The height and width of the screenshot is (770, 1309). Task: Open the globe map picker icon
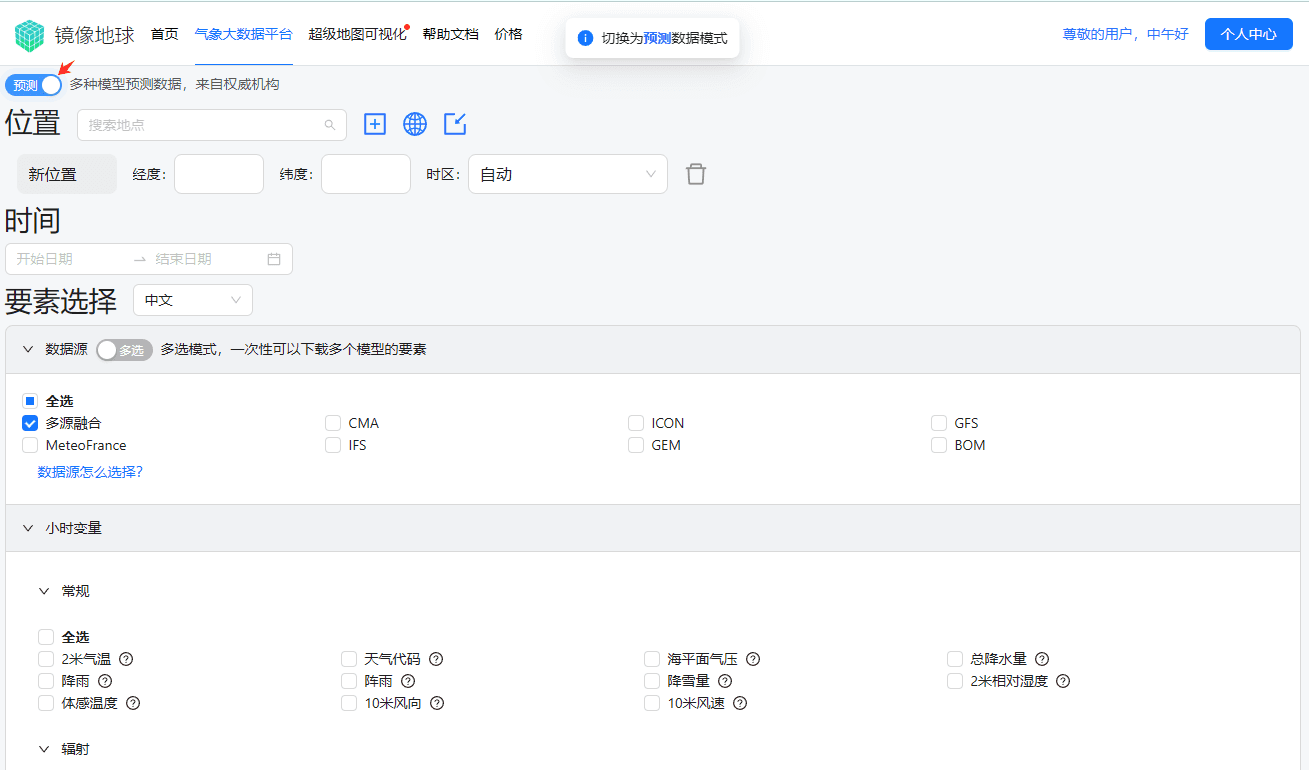coord(415,124)
